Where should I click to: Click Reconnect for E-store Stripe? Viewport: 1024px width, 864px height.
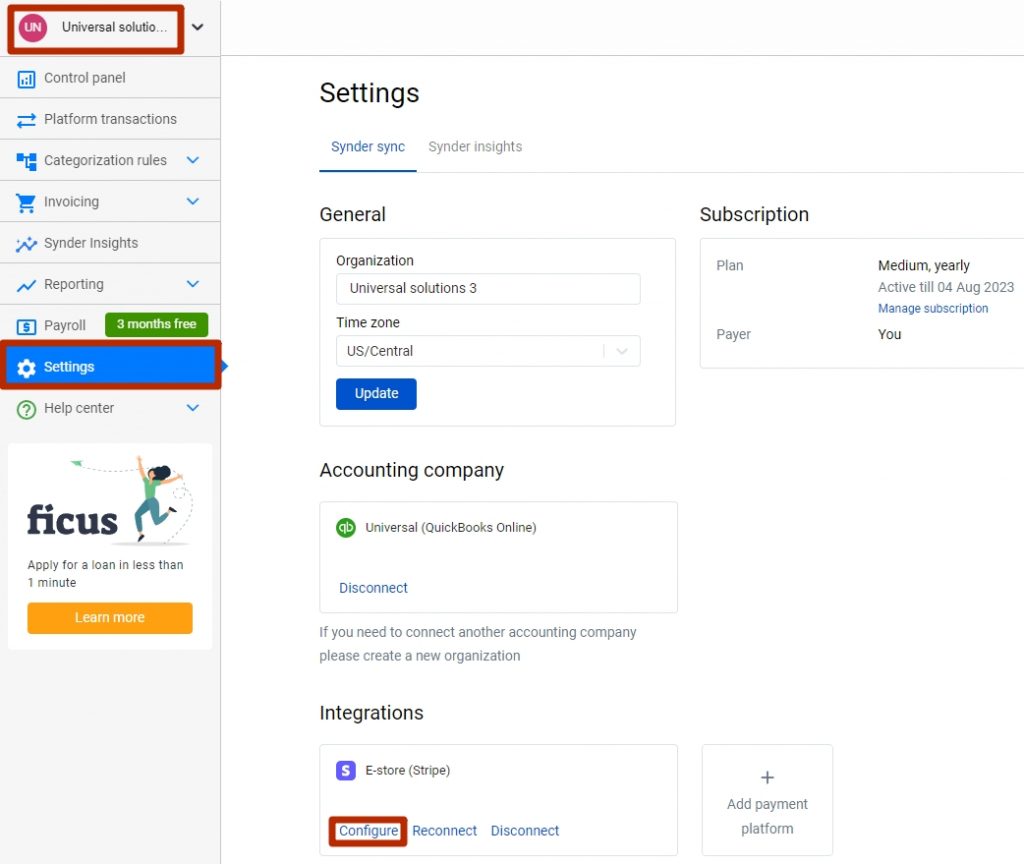444,831
